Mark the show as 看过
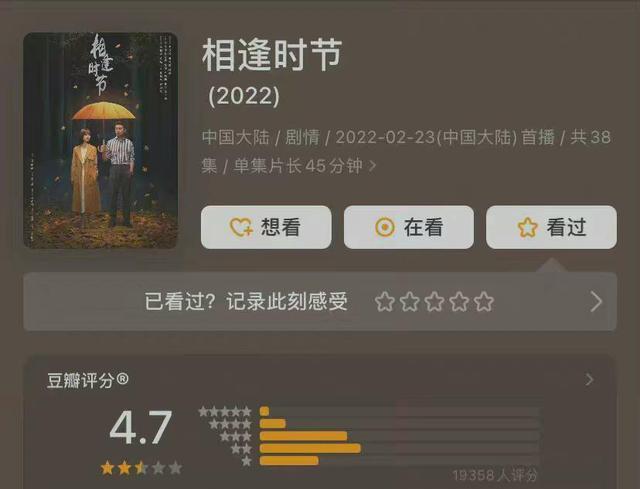Image resolution: width=640 pixels, height=489 pixels. [551, 227]
